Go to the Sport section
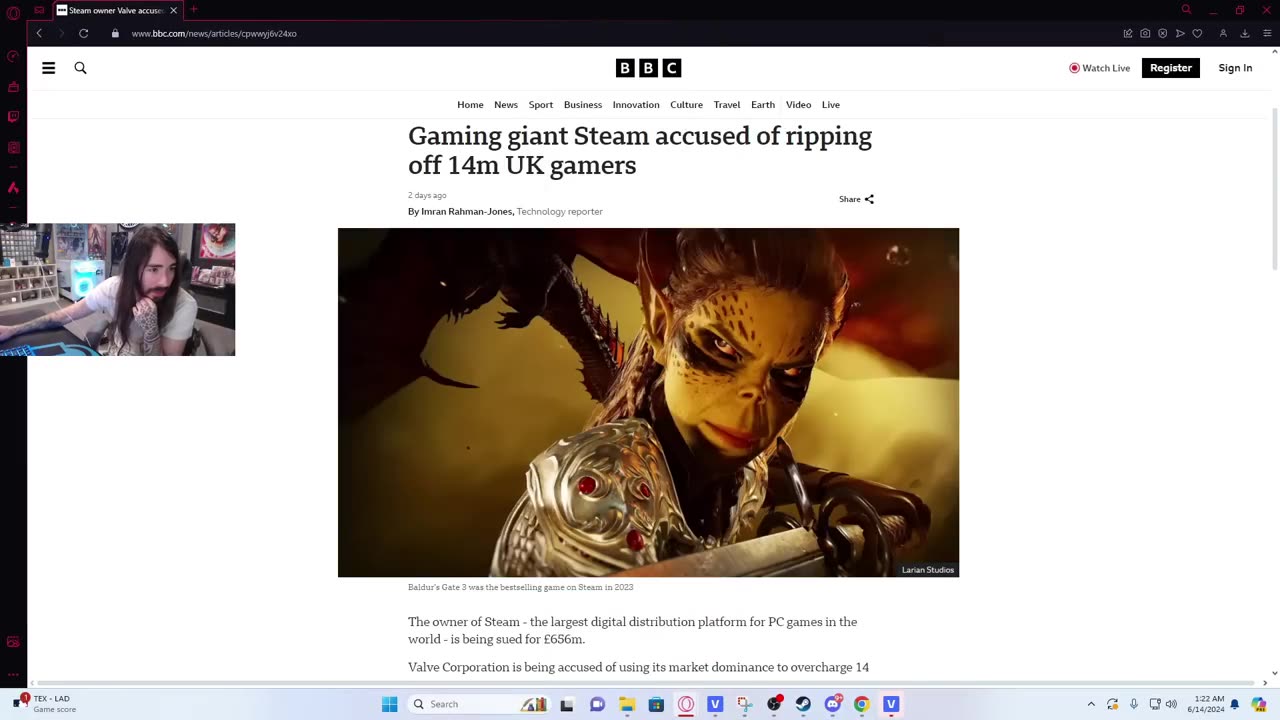 coord(540,105)
